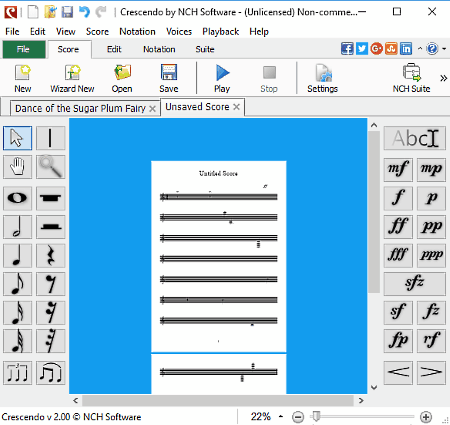450x425 pixels.
Task: Switch to Dance of the Sugar Plum Fairy tab
Action: point(80,108)
